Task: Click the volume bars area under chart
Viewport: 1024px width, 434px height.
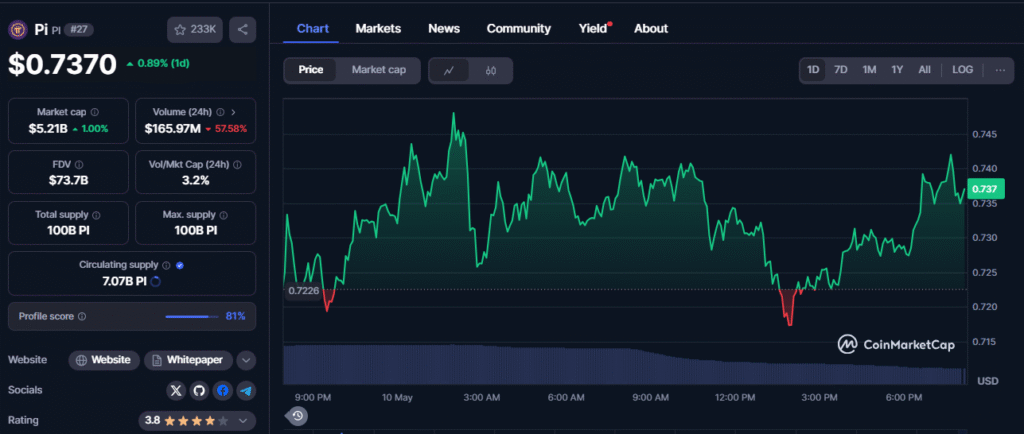Action: tap(624, 365)
